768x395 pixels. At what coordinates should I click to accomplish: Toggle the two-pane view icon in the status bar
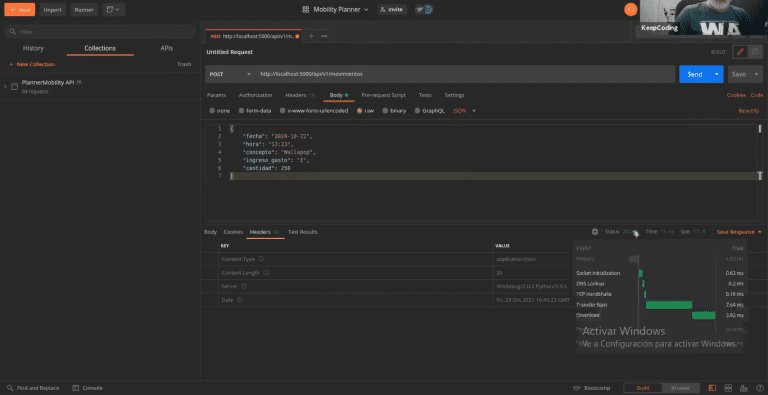tap(712, 388)
